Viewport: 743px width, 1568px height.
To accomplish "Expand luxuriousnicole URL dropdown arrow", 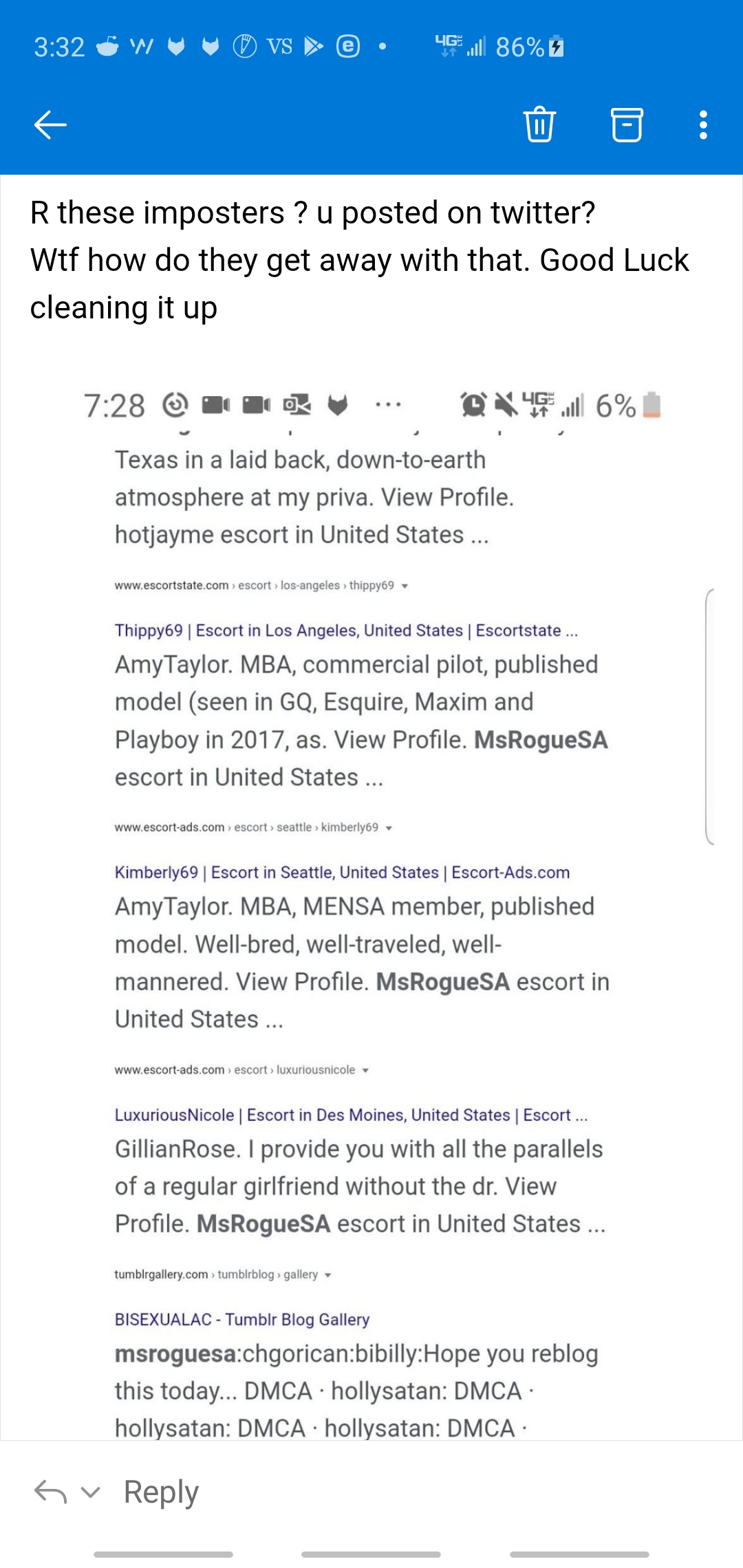I will 366,1070.
